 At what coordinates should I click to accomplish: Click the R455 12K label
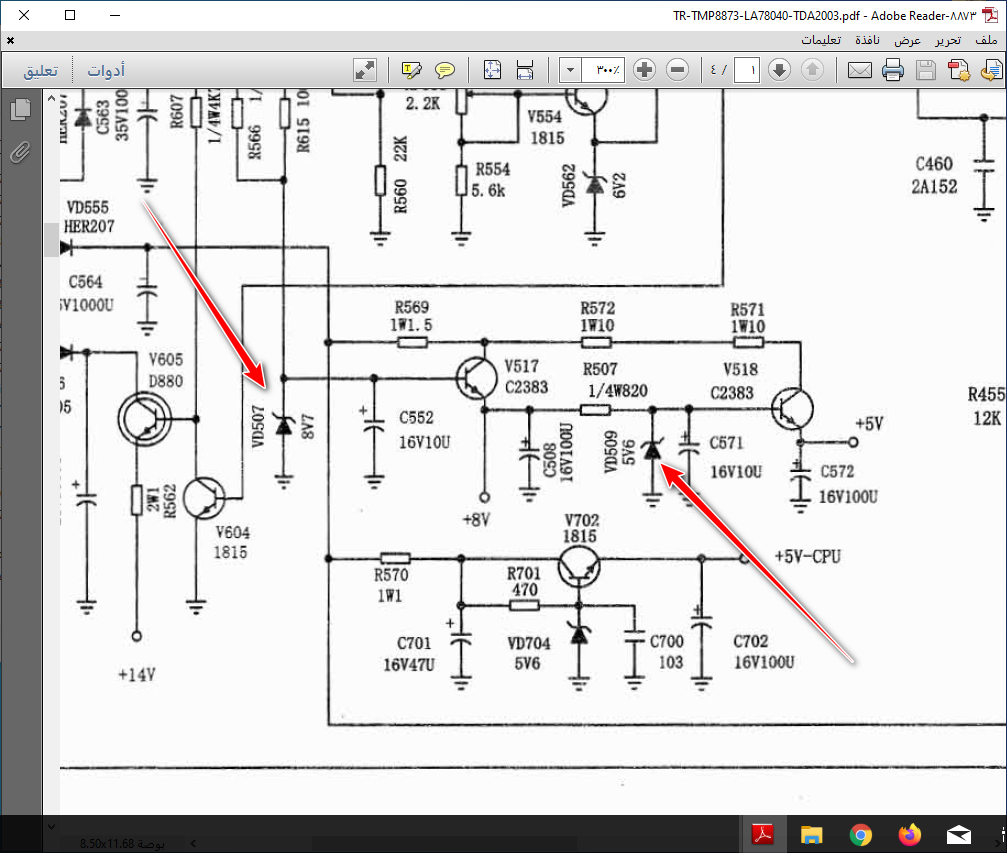(986, 407)
